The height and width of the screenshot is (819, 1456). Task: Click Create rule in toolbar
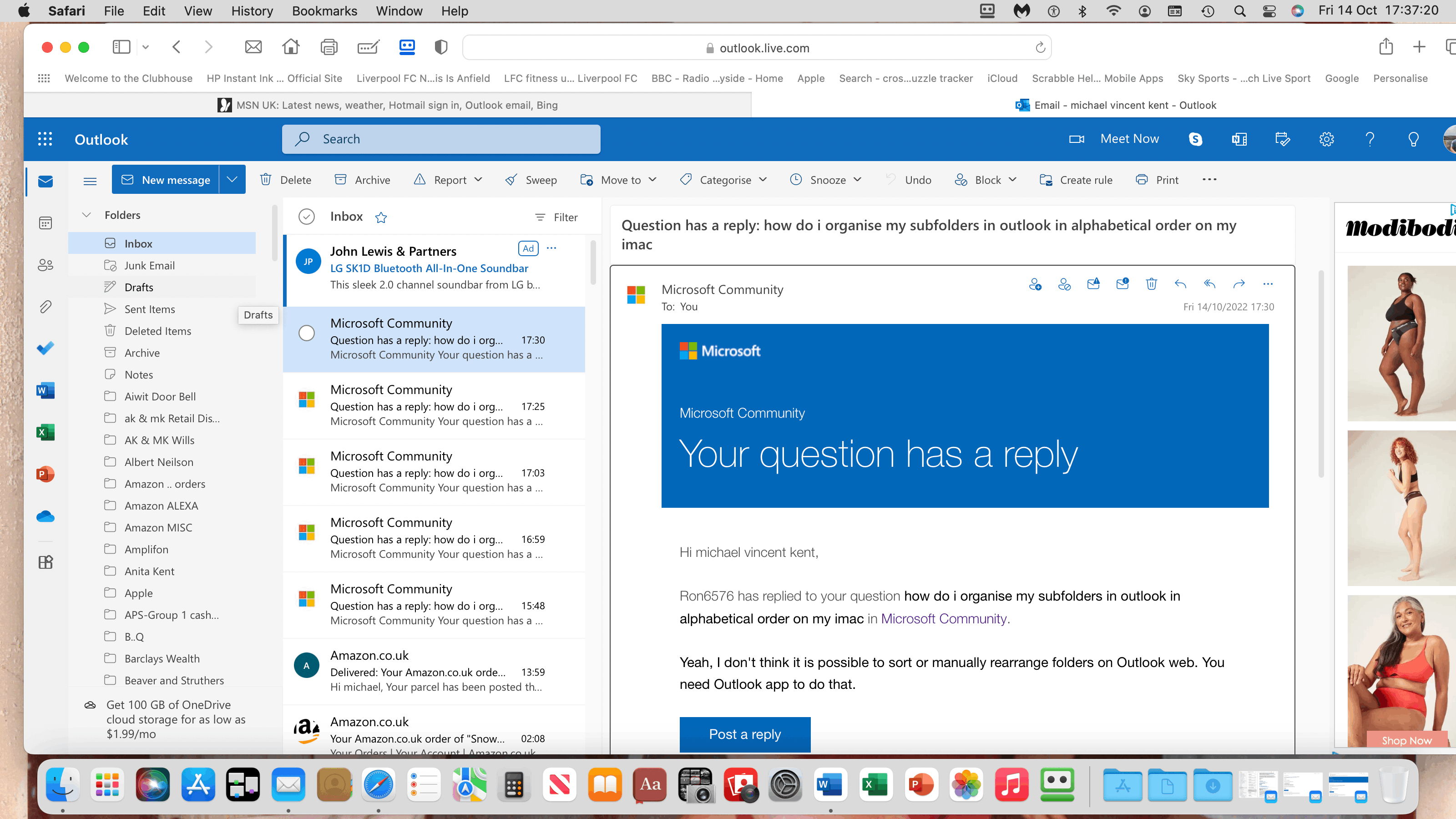[1076, 180]
